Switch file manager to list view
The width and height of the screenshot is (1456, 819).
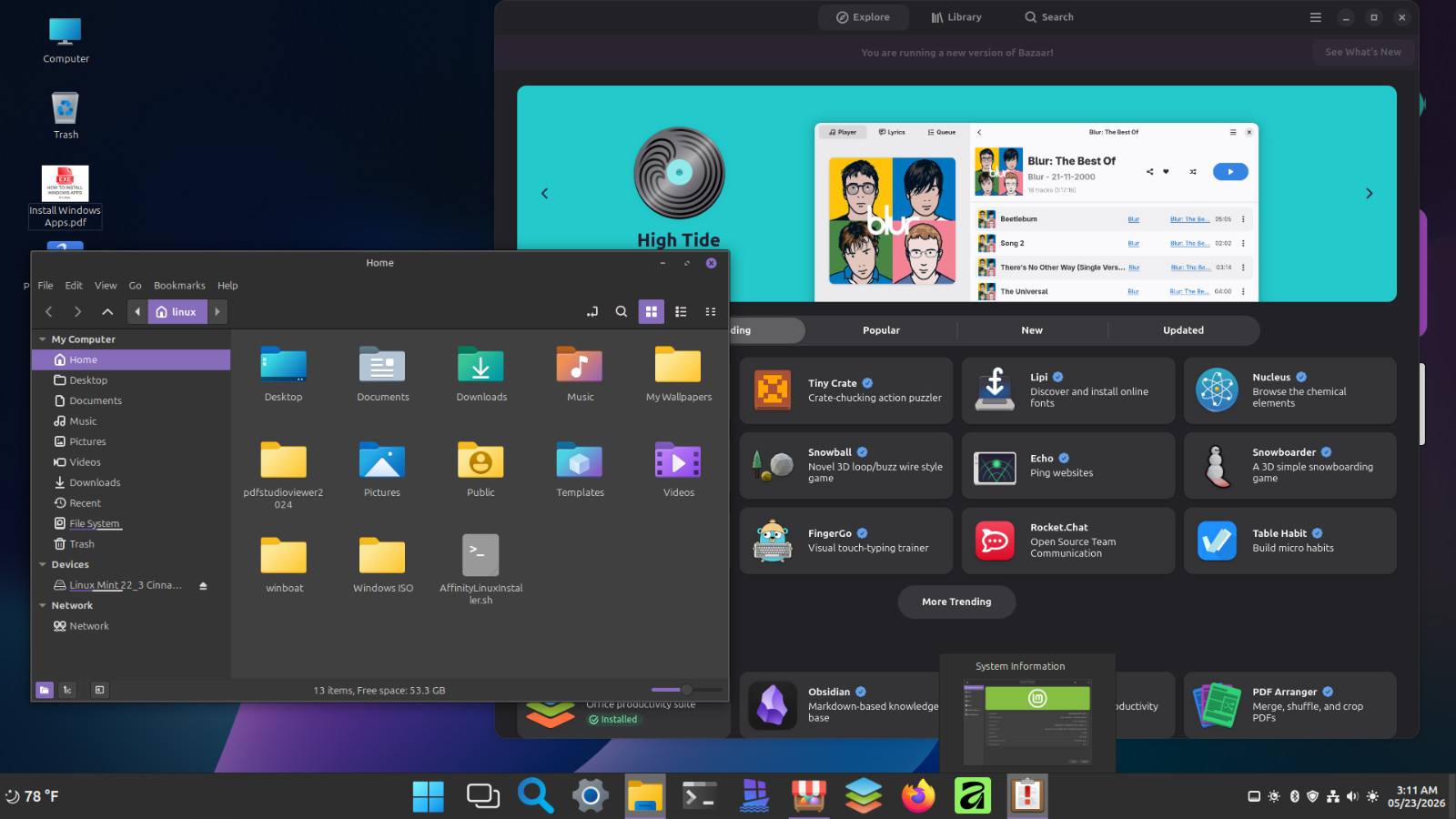coord(681,311)
